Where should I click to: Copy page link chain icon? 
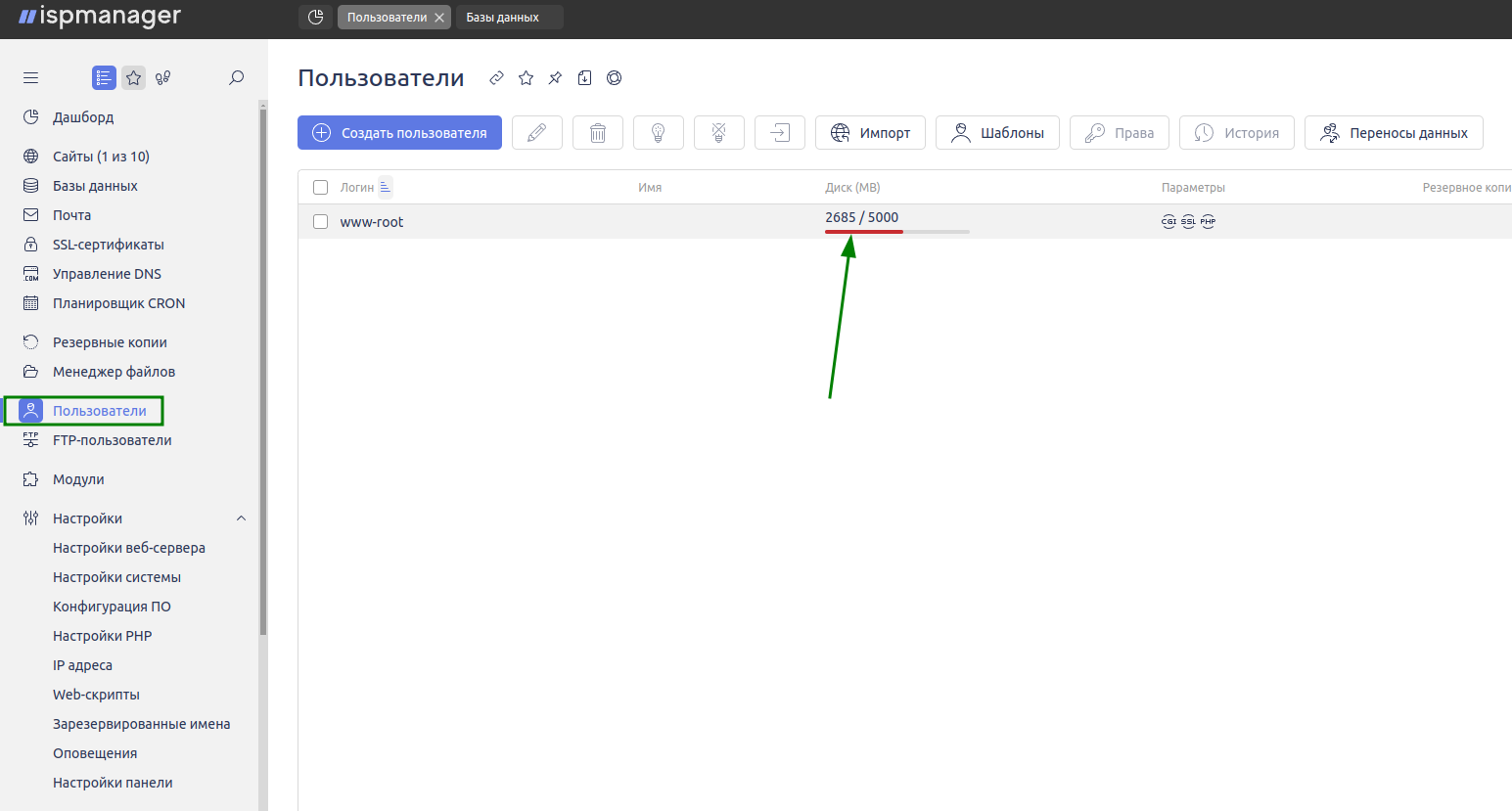coord(496,78)
